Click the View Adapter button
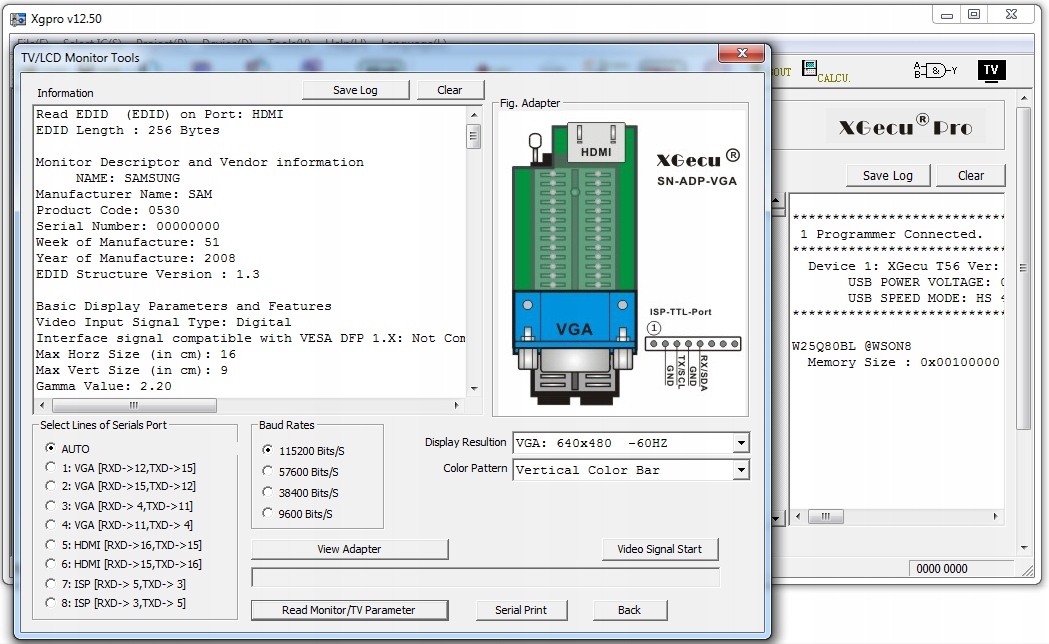This screenshot has height=644, width=1049. pos(349,549)
